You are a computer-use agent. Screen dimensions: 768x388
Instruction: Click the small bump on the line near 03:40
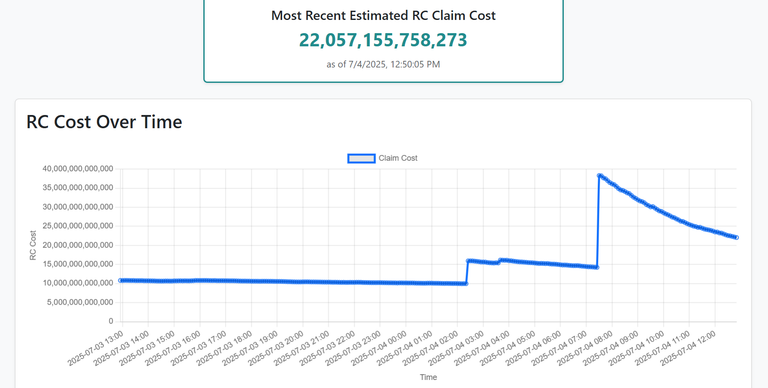[500, 260]
